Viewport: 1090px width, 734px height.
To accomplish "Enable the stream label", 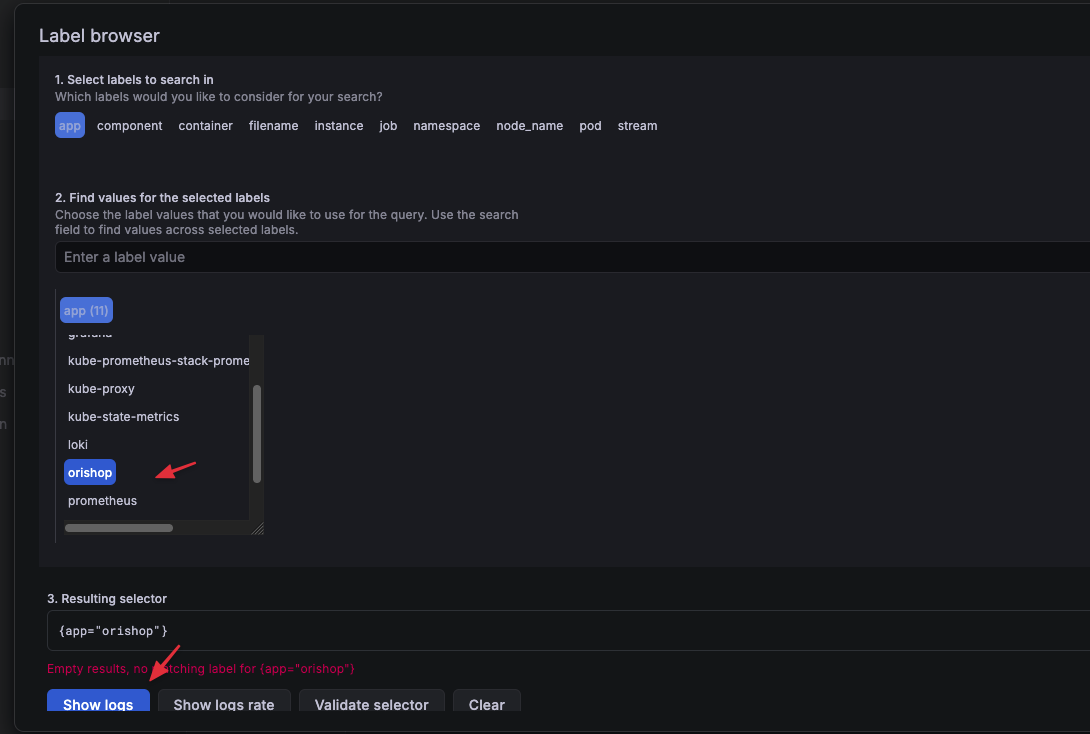I will (x=637, y=126).
